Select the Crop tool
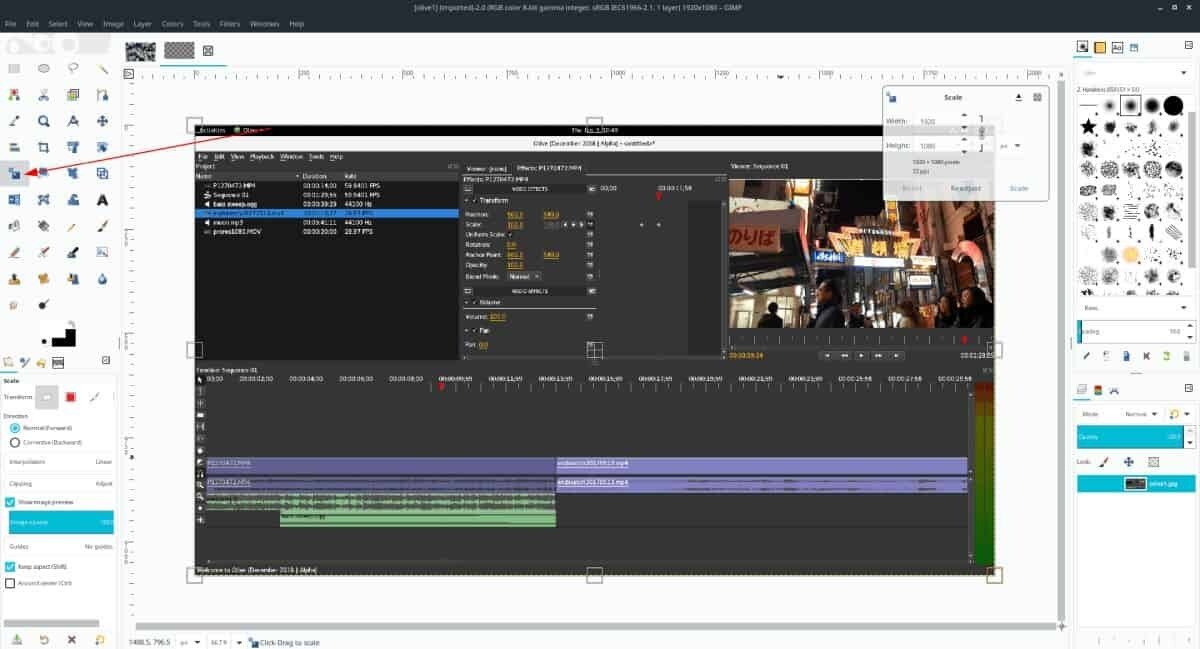Image resolution: width=1200 pixels, height=649 pixels. [x=44, y=147]
